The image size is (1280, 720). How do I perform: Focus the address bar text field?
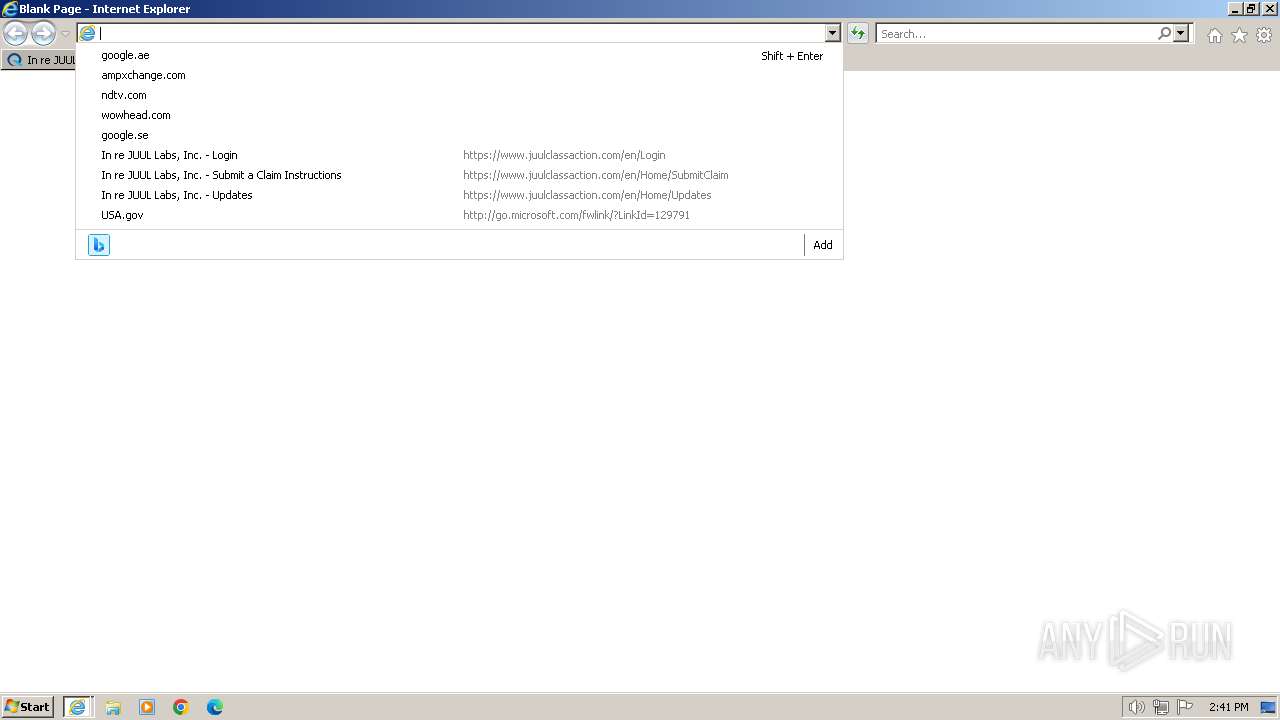coord(460,33)
